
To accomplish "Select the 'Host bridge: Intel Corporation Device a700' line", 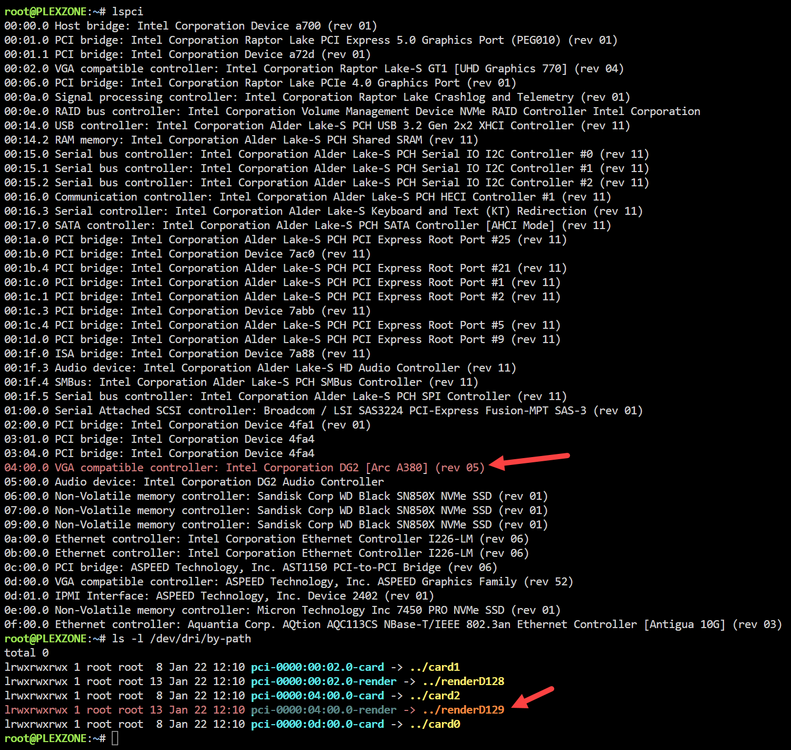I will 191,26.
